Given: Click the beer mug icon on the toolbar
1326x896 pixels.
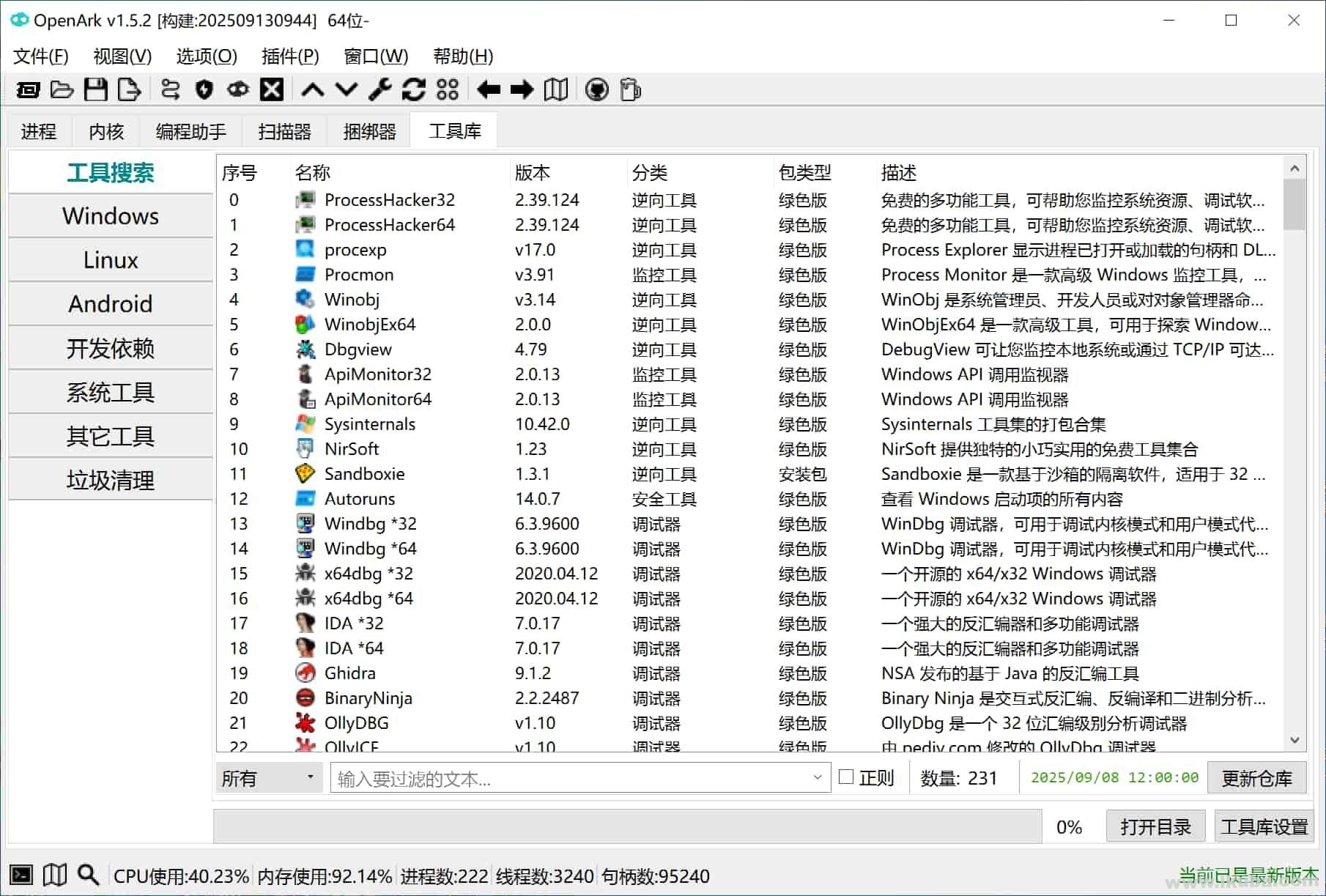Looking at the screenshot, I should pyautogui.click(x=629, y=89).
